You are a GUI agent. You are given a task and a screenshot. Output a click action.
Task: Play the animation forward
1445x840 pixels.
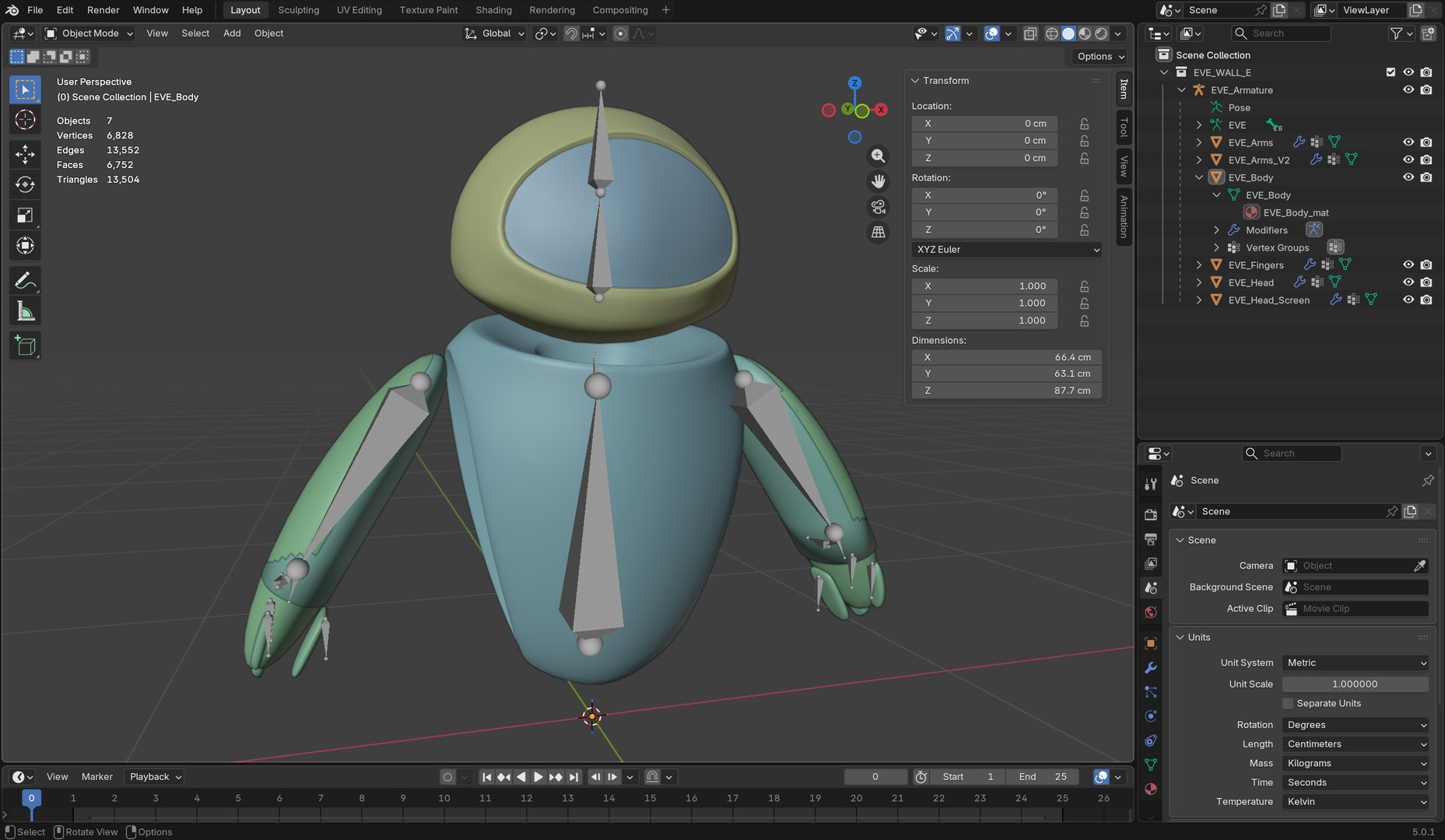(538, 777)
